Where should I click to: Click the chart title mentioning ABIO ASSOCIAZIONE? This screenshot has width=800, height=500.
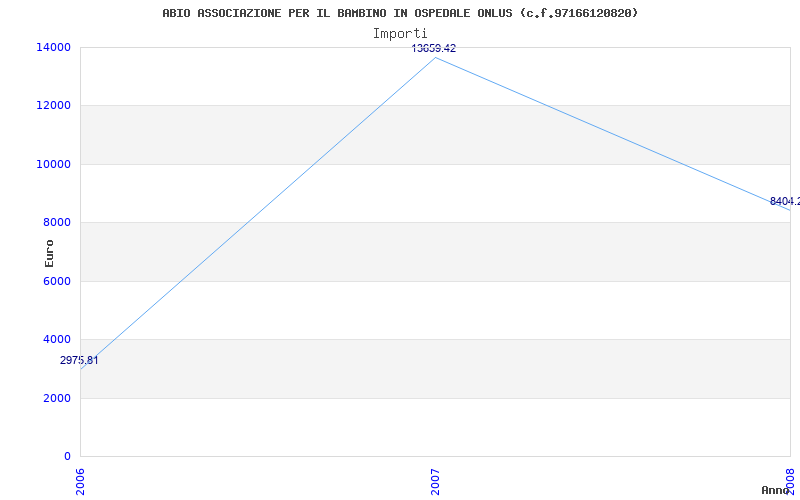coord(400,13)
